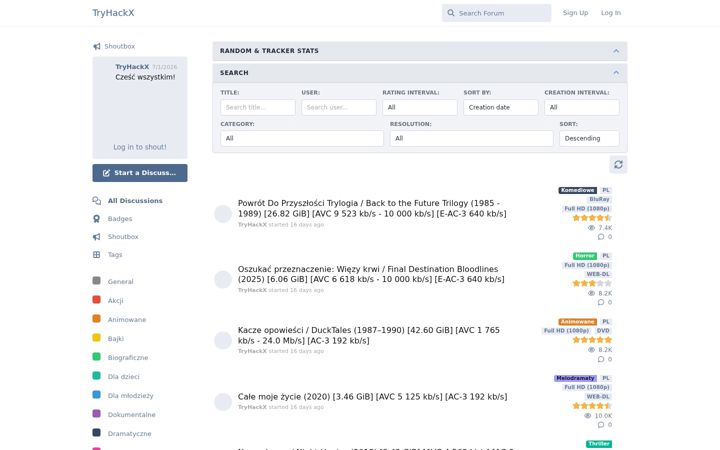Click the refresh icon button below search panel

(618, 164)
